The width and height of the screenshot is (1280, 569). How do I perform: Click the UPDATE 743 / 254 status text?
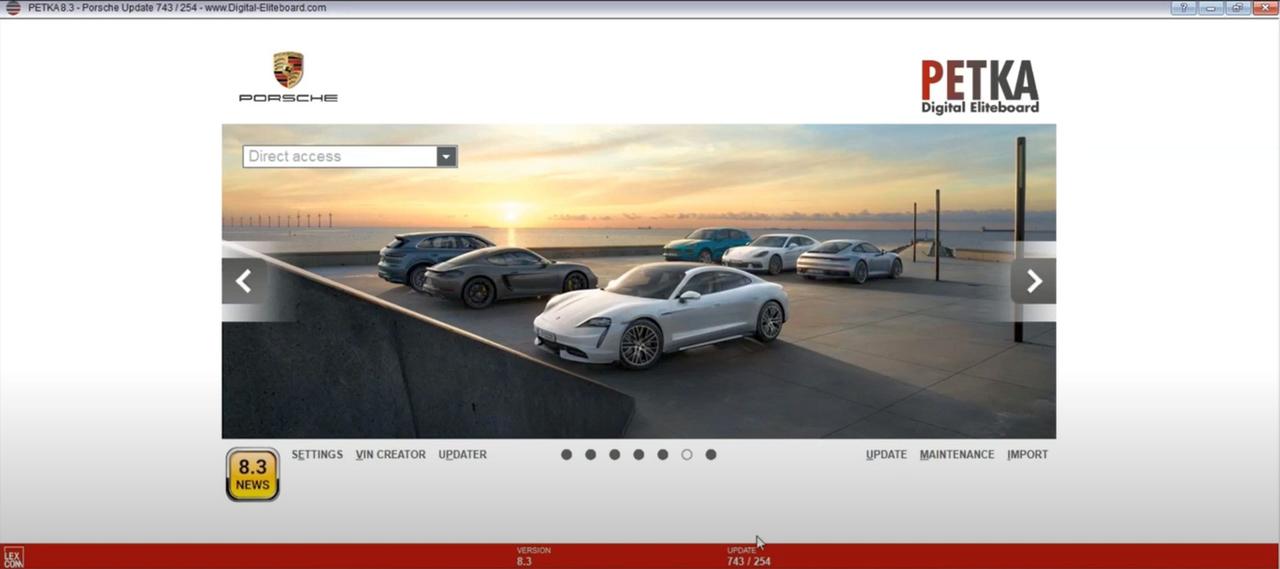(x=748, y=556)
